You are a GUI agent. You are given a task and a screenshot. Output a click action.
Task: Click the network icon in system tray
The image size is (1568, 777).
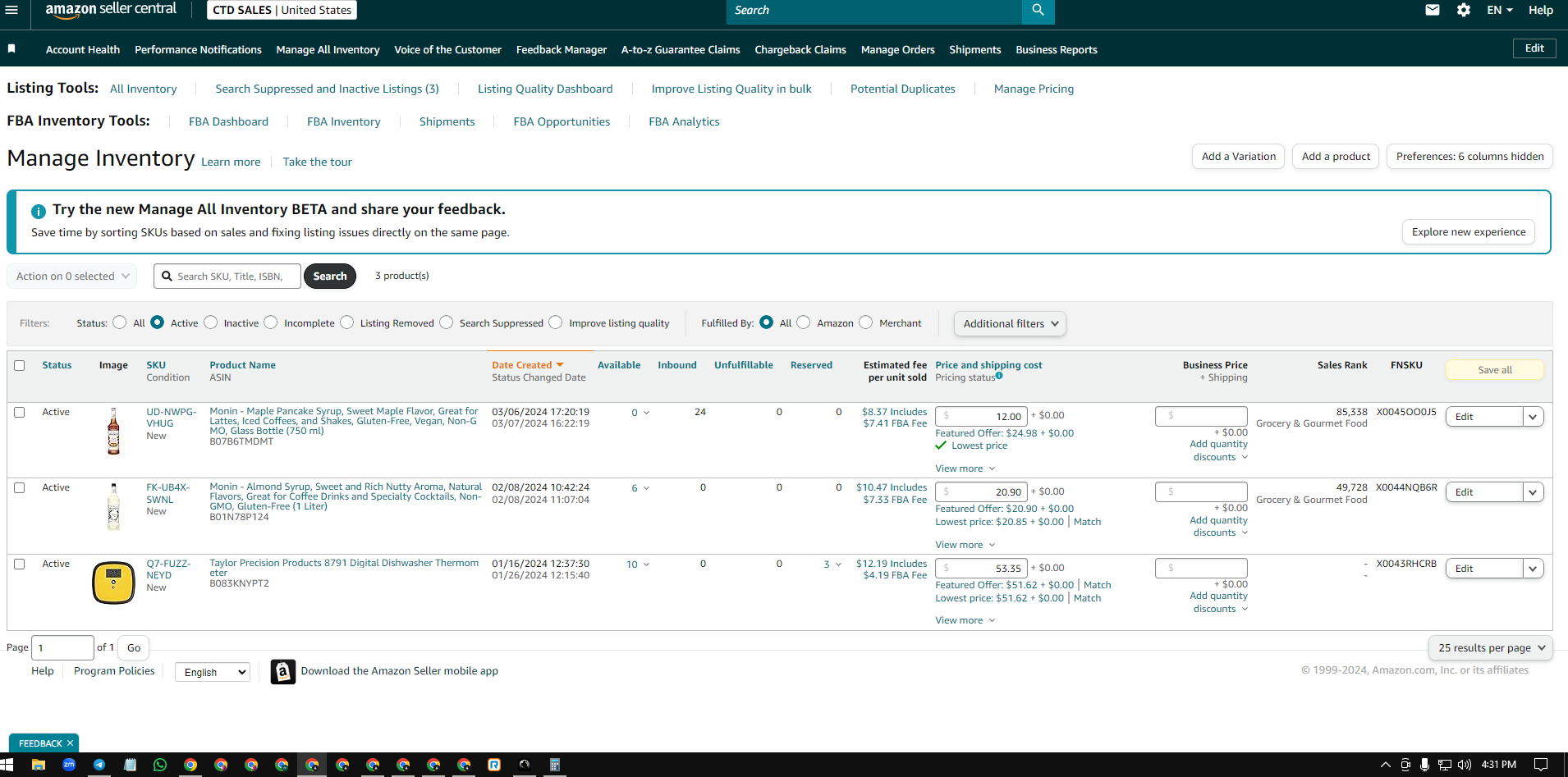pyautogui.click(x=1445, y=765)
